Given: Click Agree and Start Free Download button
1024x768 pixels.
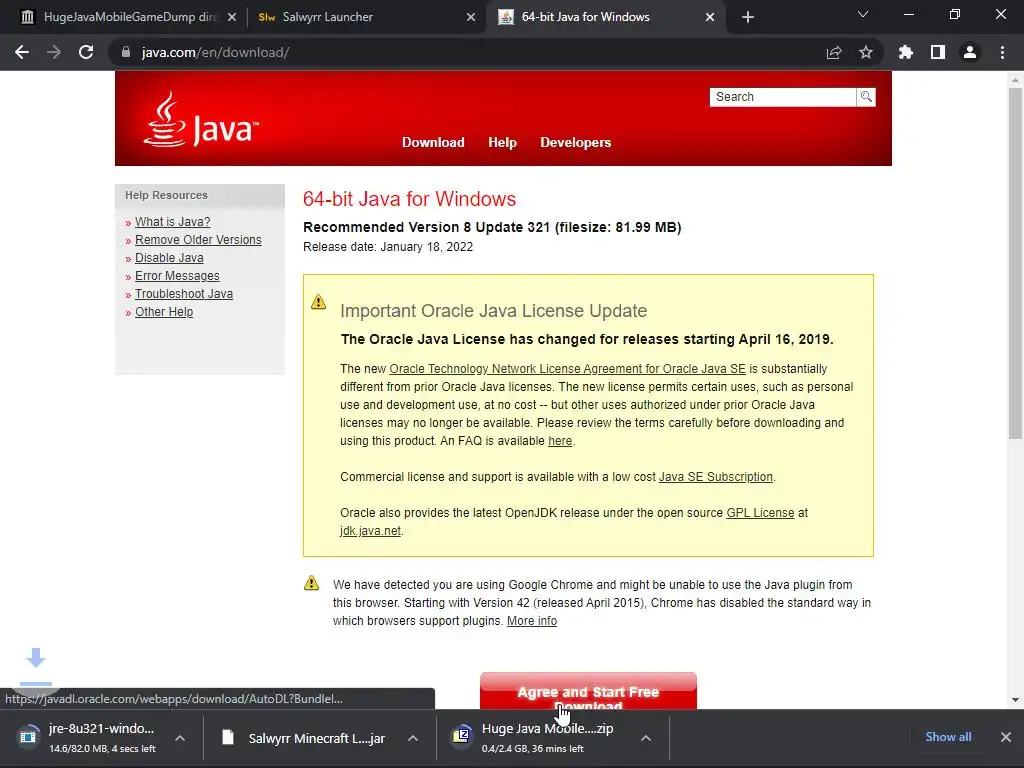Looking at the screenshot, I should [588, 691].
